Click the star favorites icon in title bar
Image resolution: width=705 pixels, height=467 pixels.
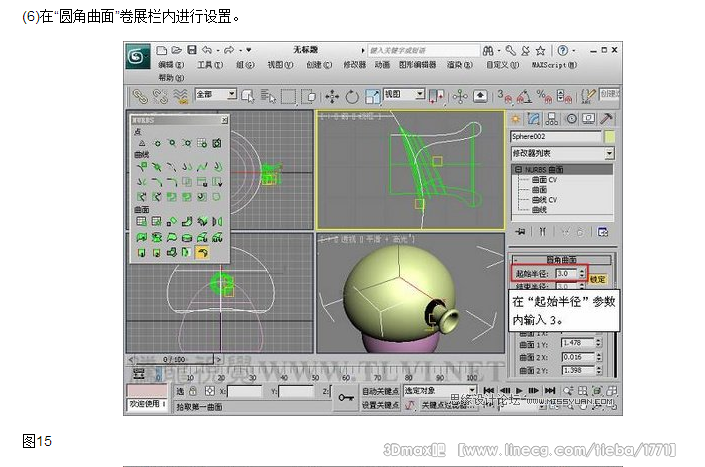tap(540, 50)
